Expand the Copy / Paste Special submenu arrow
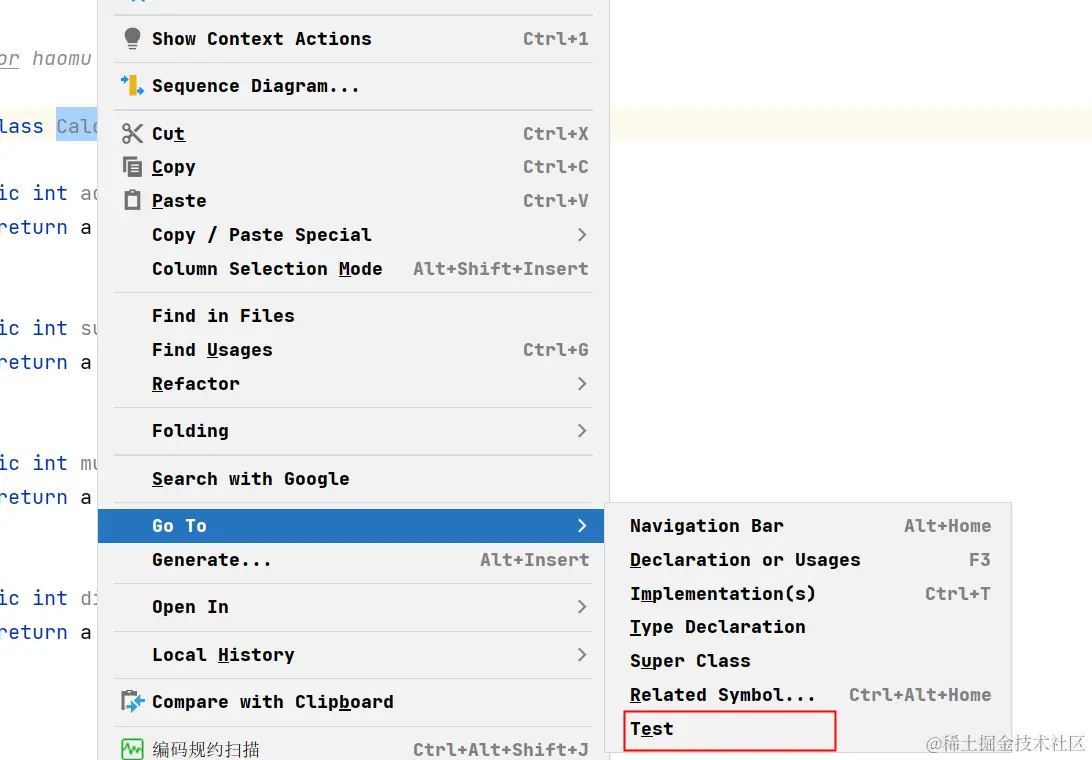 pos(582,235)
